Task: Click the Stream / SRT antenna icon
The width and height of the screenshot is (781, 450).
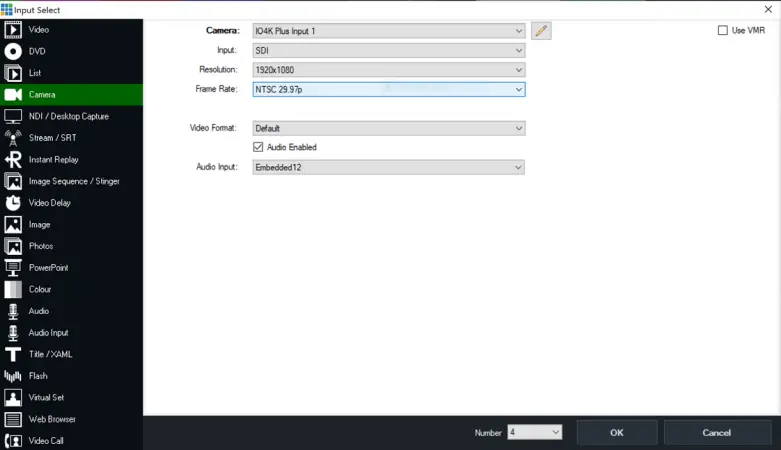Action: (13, 138)
